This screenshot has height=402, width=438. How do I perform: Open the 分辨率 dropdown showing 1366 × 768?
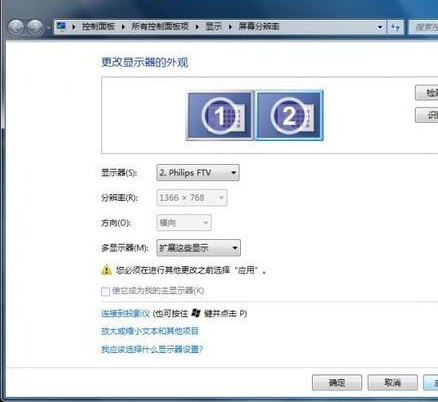click(192, 198)
